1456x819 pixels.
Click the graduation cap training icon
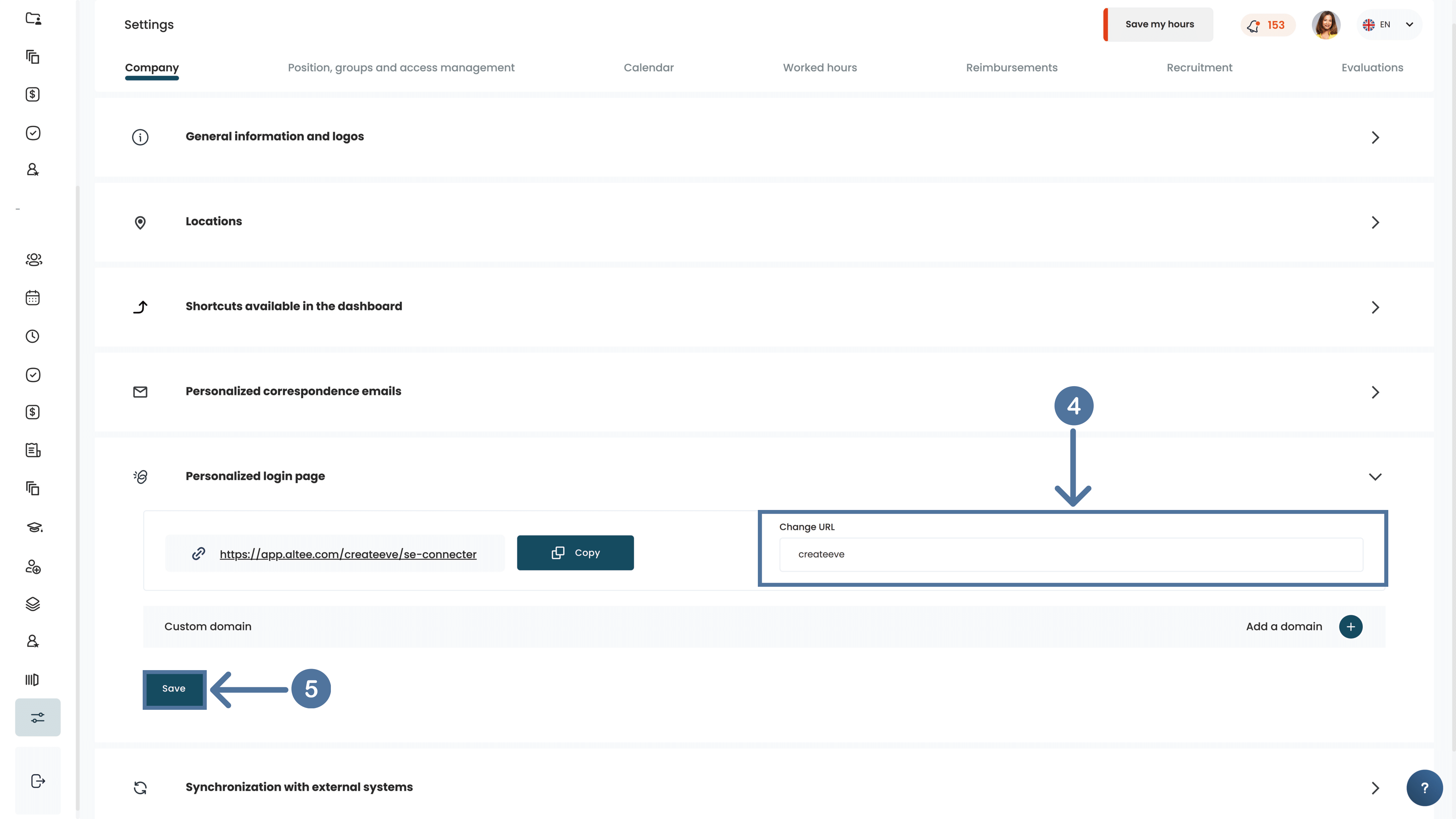[34, 527]
